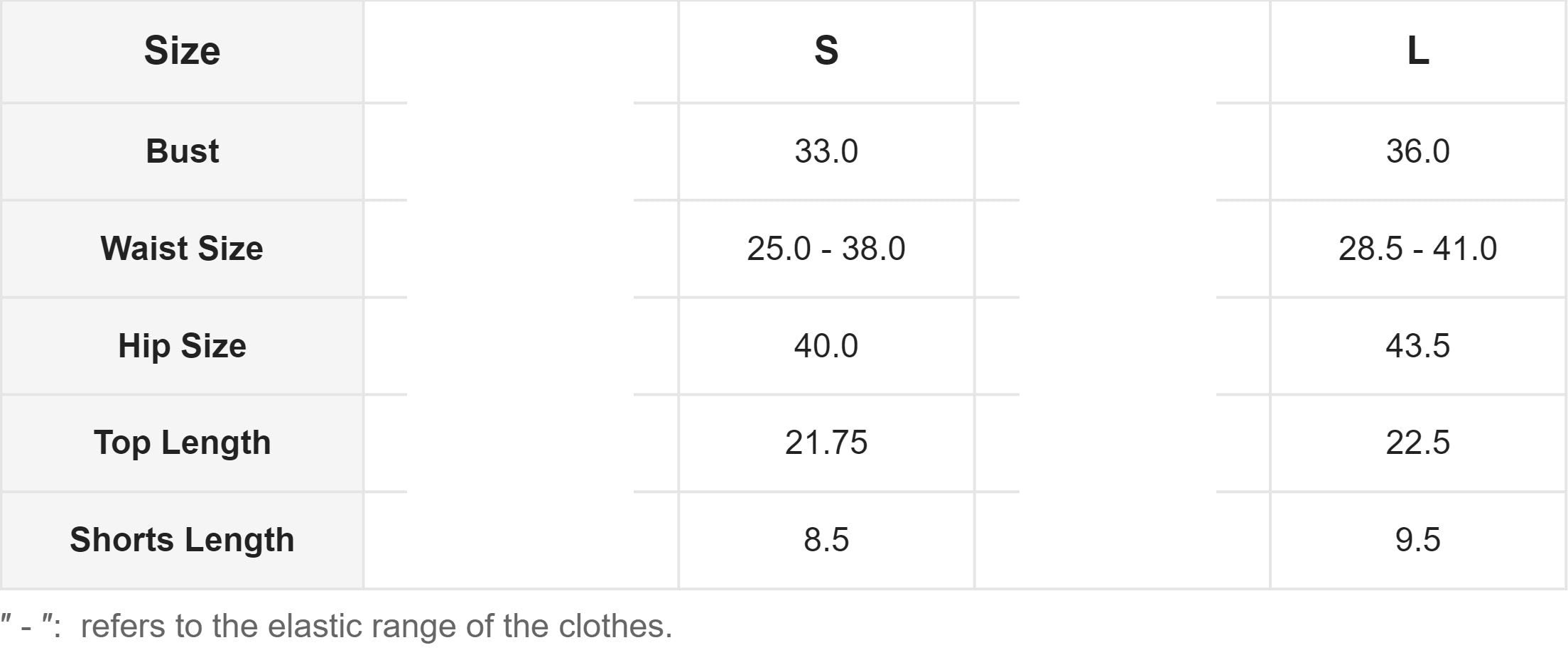Select the 43.5 hip size value
The image size is (1568, 650).
[1417, 346]
